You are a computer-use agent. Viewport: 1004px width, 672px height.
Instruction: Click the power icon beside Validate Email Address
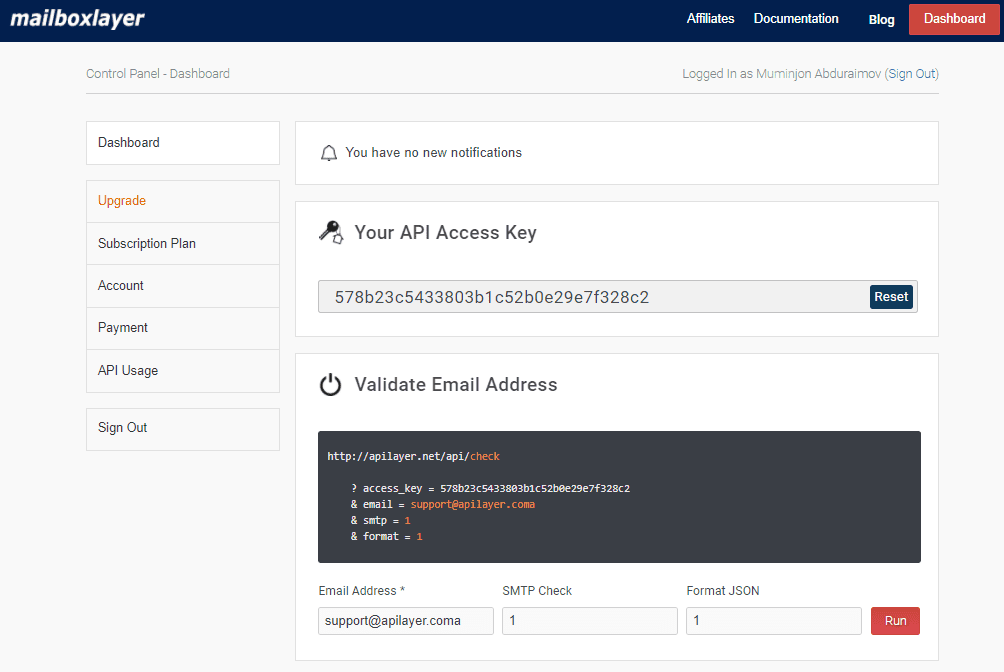click(330, 384)
